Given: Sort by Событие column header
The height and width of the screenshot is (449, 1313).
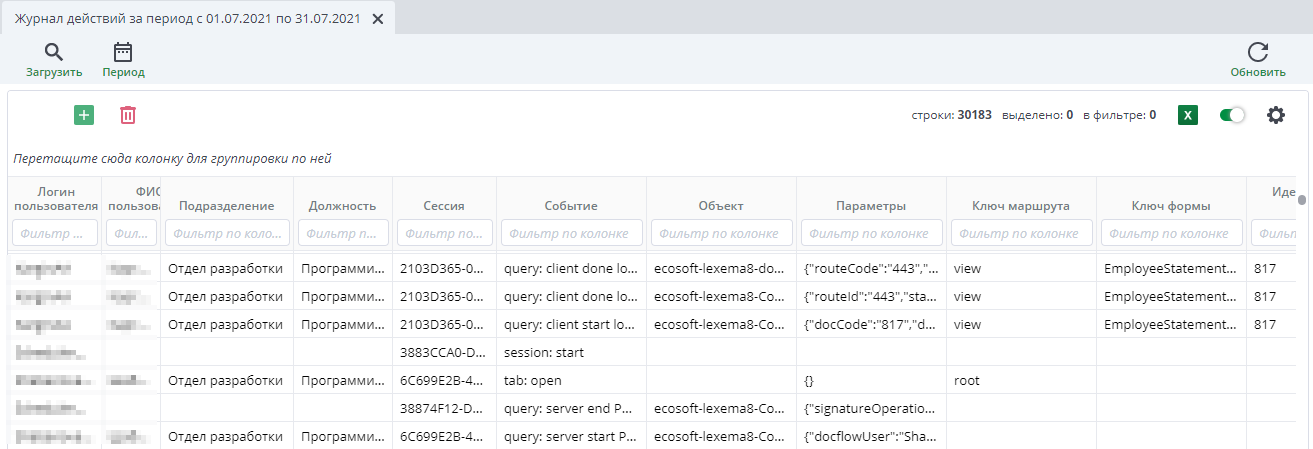Looking at the screenshot, I should pos(571,206).
